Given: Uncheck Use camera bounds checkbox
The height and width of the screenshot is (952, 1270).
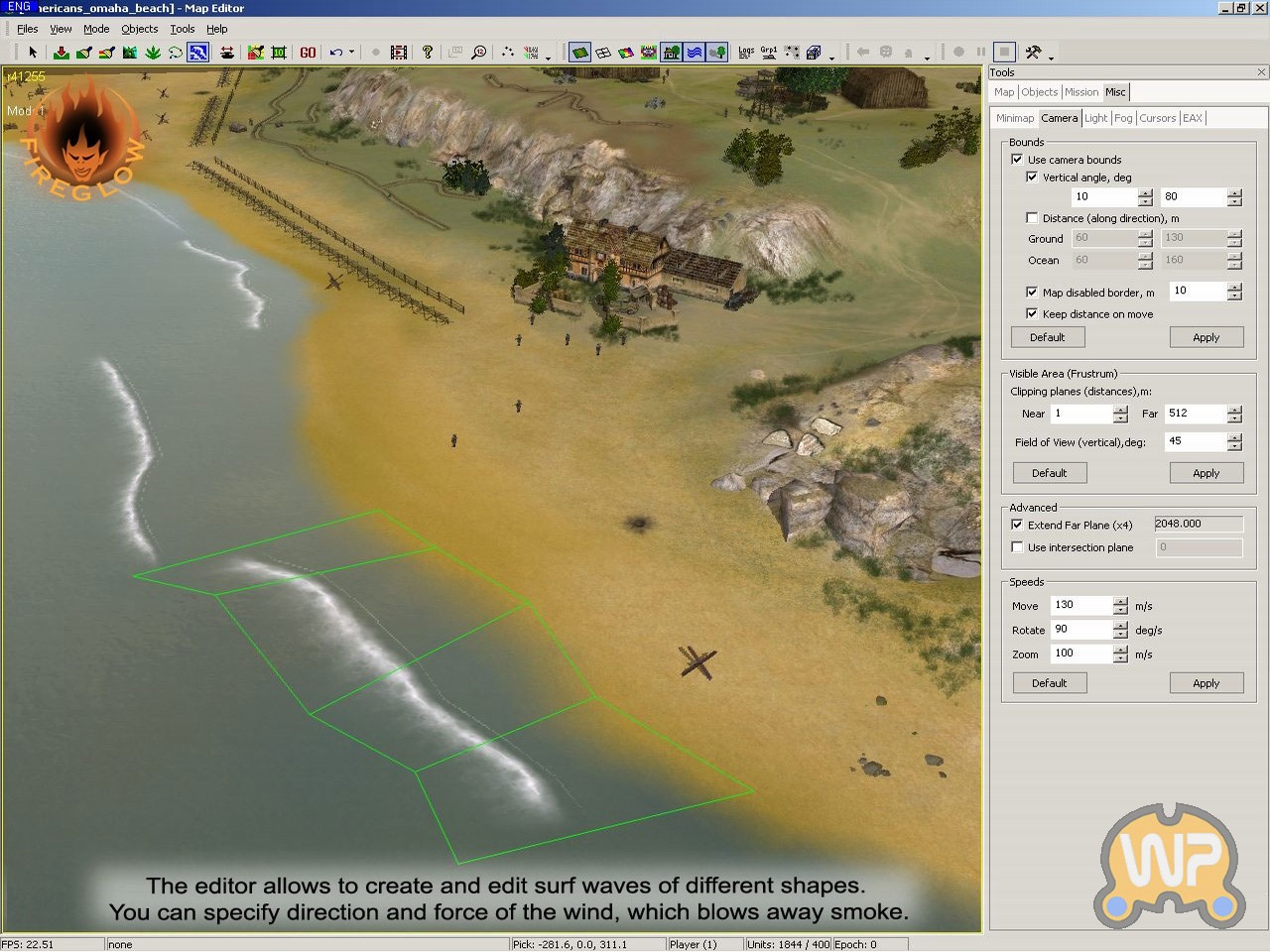Looking at the screenshot, I should point(1017,159).
